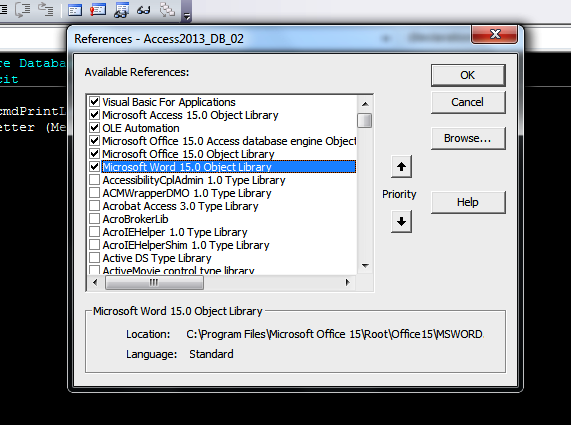Viewport: 571px width, 425px height.
Task: Click Cancel in References dialog
Action: point(468,102)
